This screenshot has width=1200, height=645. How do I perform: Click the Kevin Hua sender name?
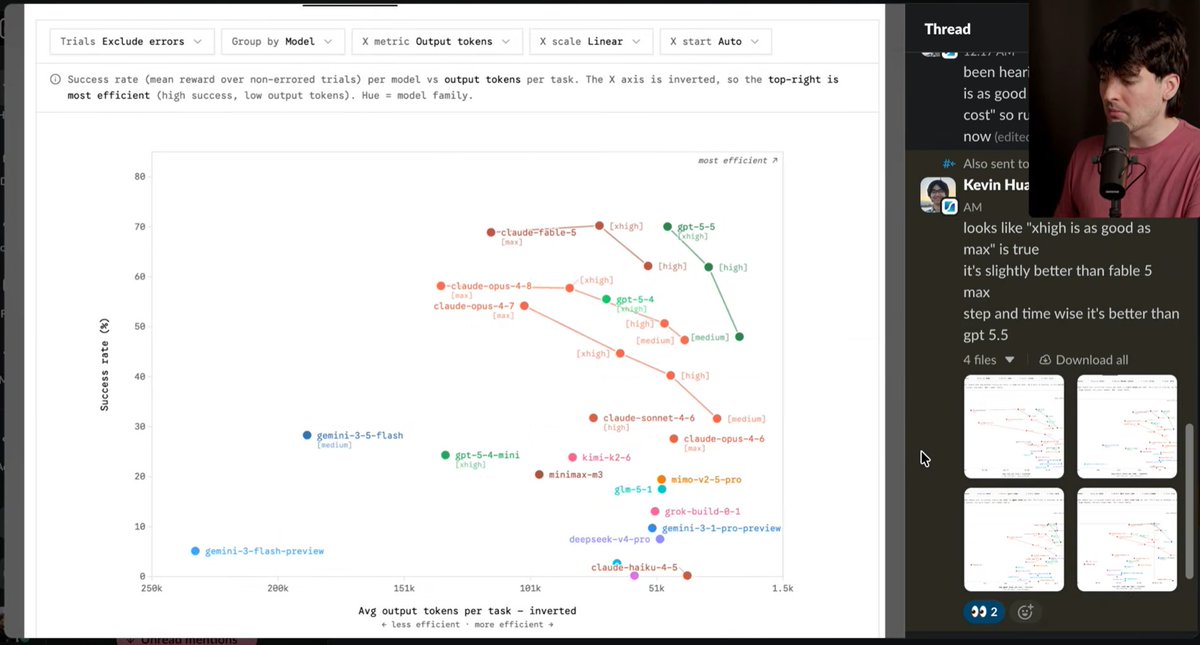995,185
